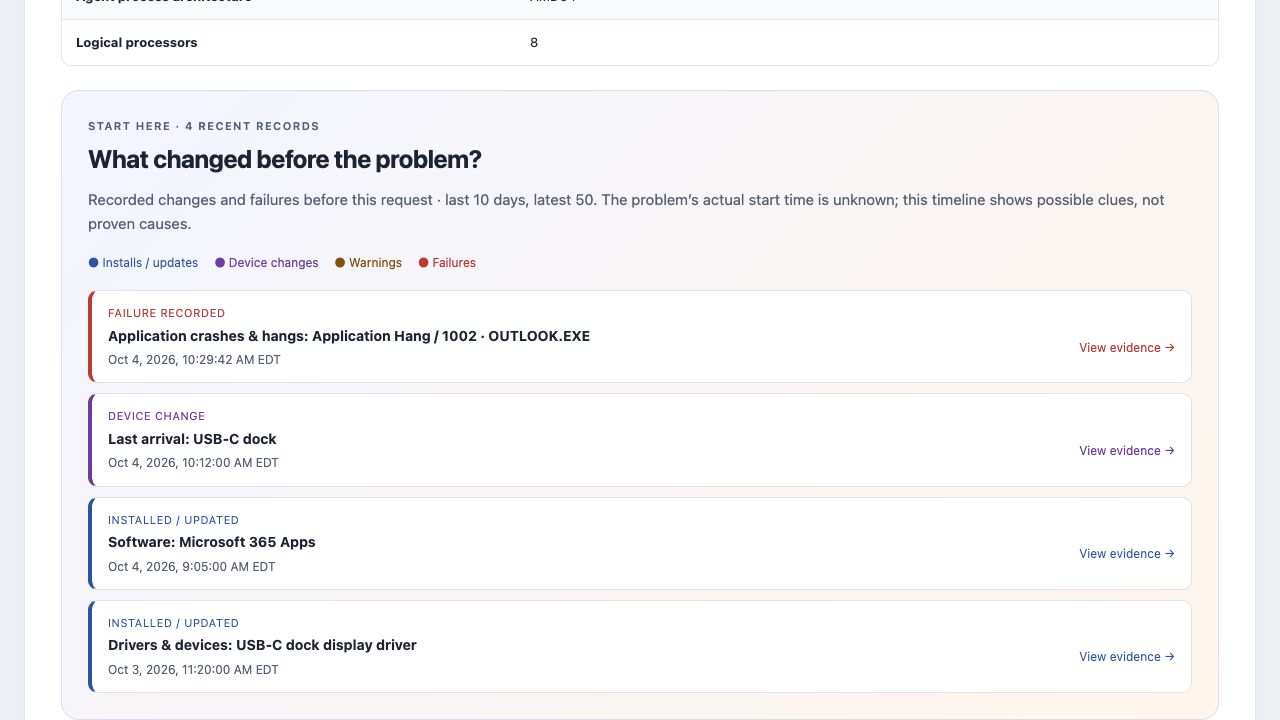Open View evidence for Microsoft 365 Apps
The height and width of the screenshot is (720, 1280).
click(x=1127, y=554)
